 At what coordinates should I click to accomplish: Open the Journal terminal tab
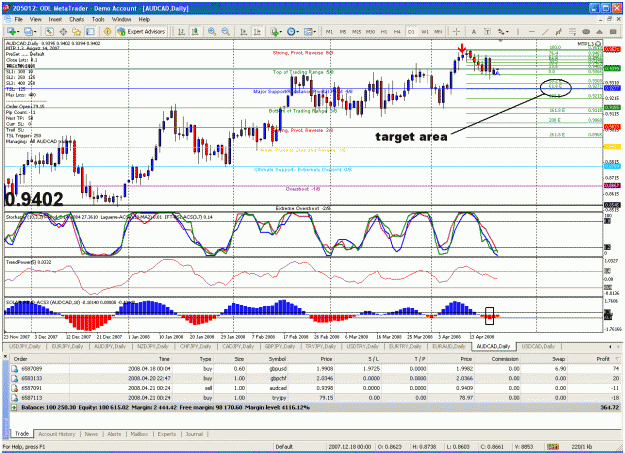(x=194, y=434)
